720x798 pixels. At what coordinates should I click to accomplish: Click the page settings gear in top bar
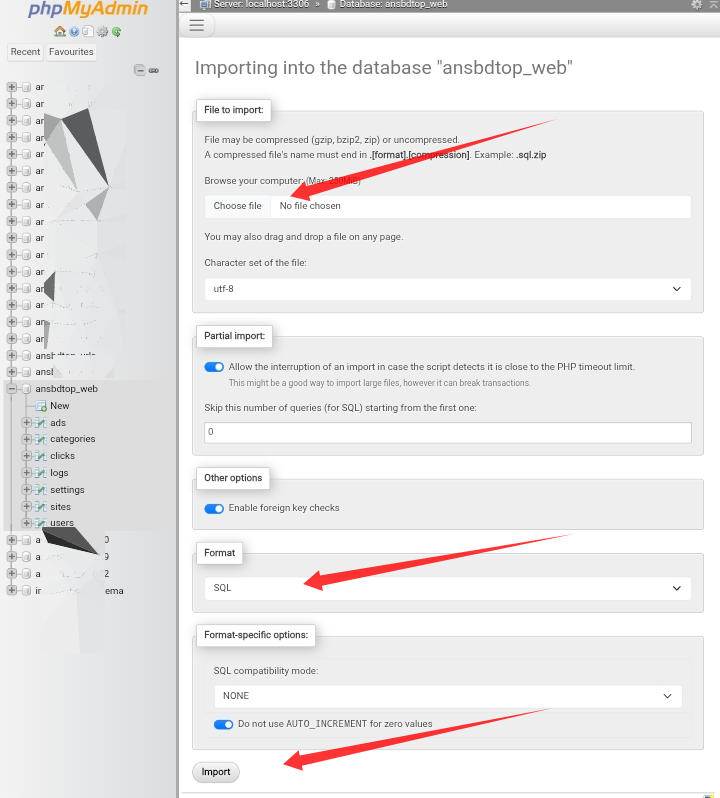click(x=697, y=5)
